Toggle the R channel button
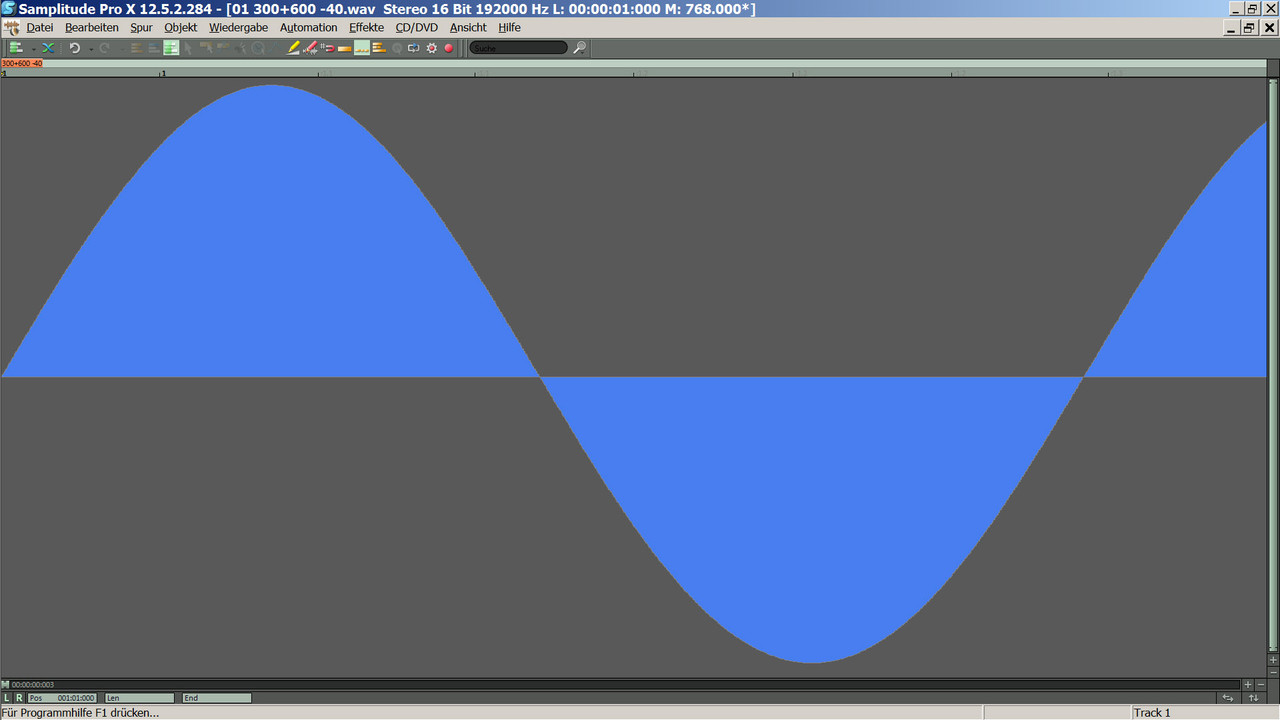This screenshot has width=1280, height=720. coord(19,698)
